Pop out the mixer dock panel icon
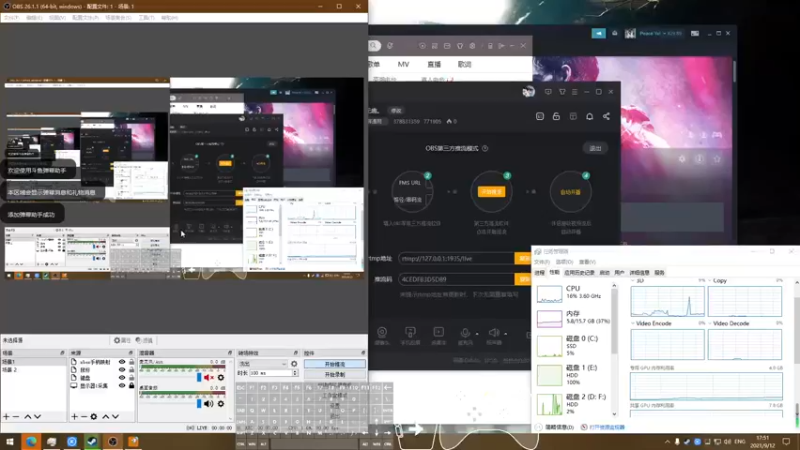Image resolution: width=800 pixels, height=450 pixels. [230, 353]
